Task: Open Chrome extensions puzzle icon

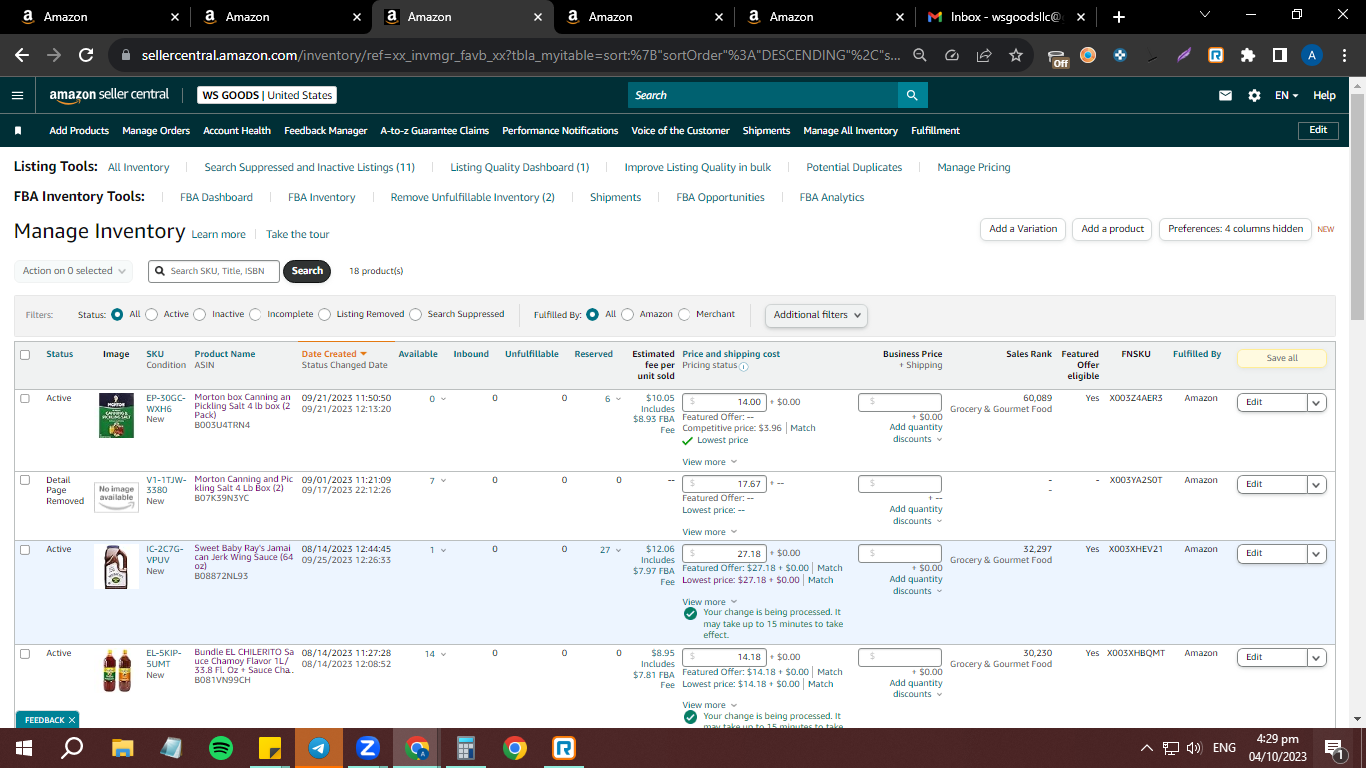Action: pyautogui.click(x=1248, y=56)
